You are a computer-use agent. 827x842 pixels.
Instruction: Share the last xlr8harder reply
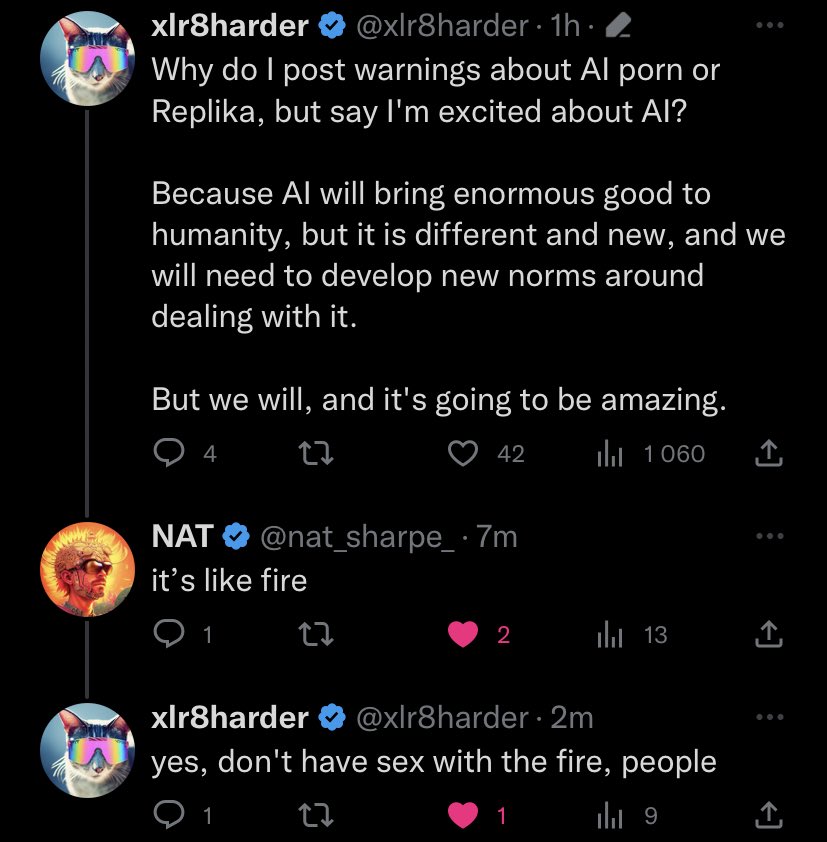click(x=766, y=816)
